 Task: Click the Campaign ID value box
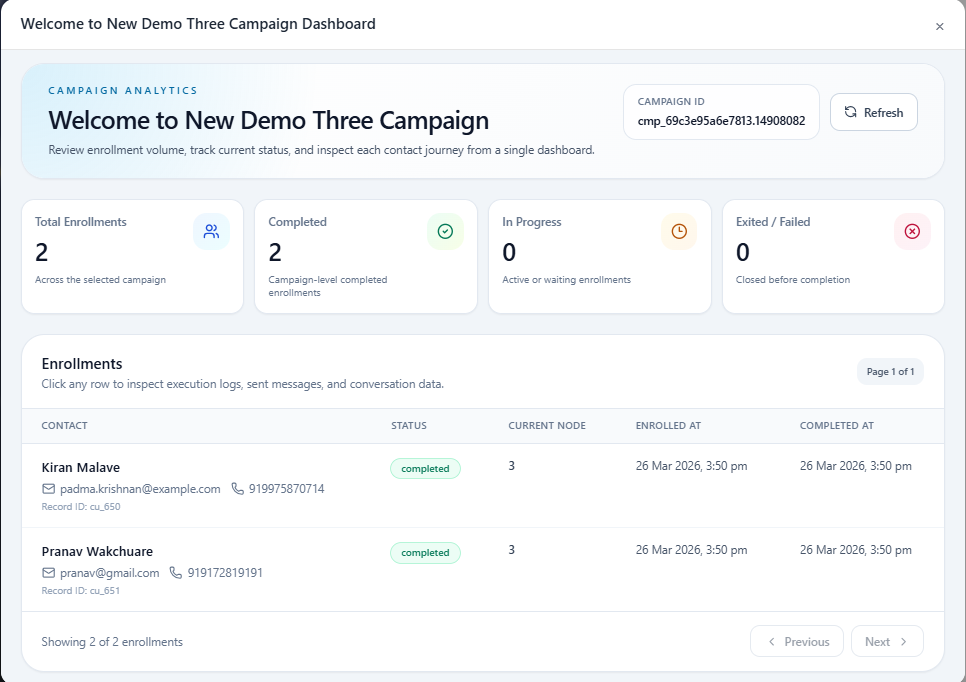(x=721, y=112)
